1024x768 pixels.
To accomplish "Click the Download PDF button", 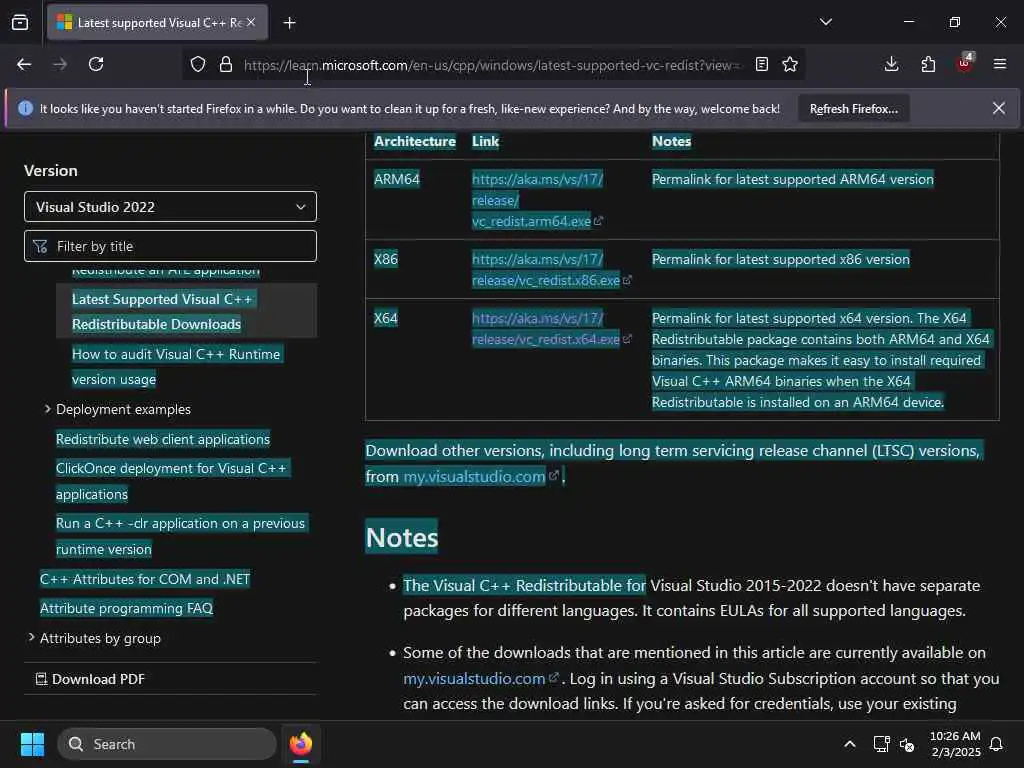I will pos(90,679).
